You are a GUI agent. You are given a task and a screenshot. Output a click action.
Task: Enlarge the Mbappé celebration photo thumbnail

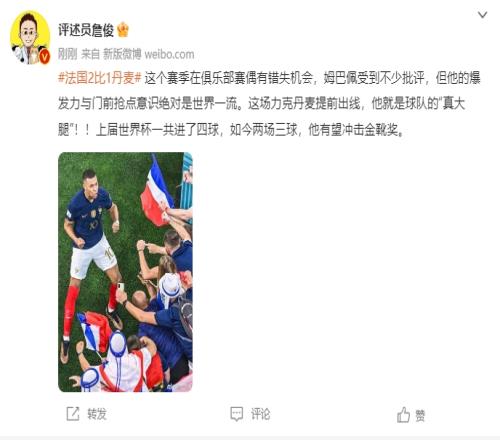pos(125,272)
